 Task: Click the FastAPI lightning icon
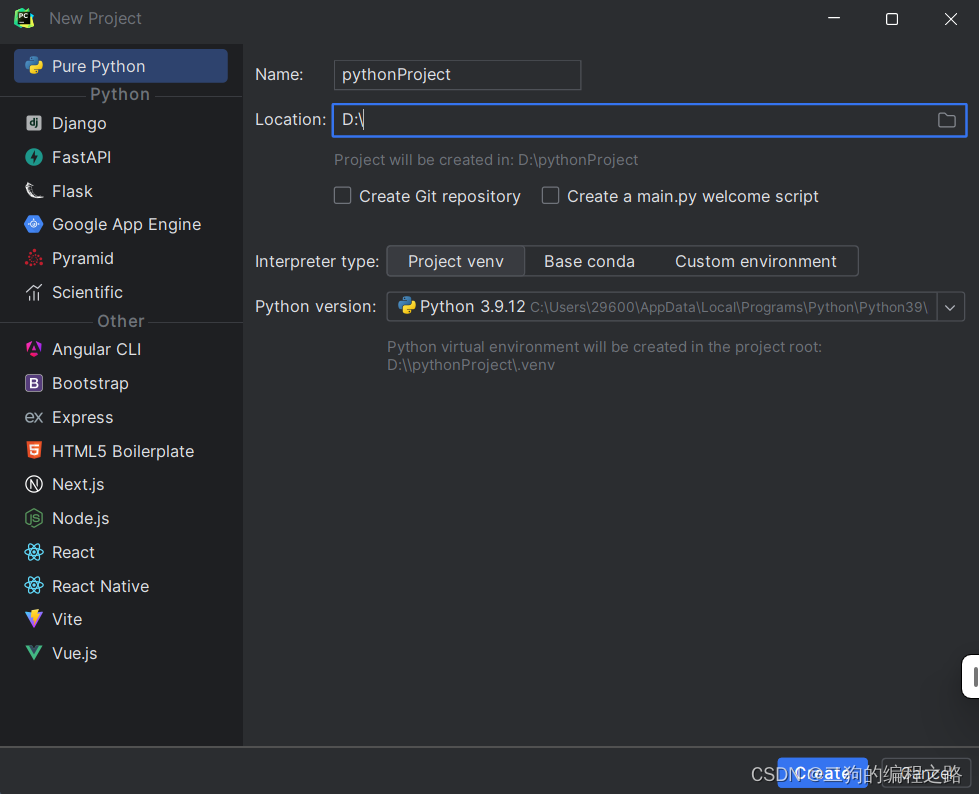(x=34, y=157)
